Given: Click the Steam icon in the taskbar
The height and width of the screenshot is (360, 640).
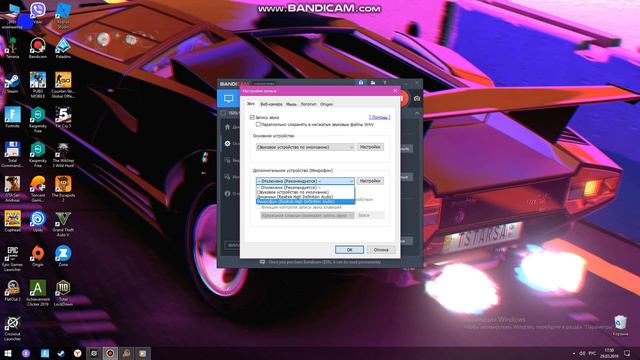Looking at the screenshot, I should (x=61, y=353).
